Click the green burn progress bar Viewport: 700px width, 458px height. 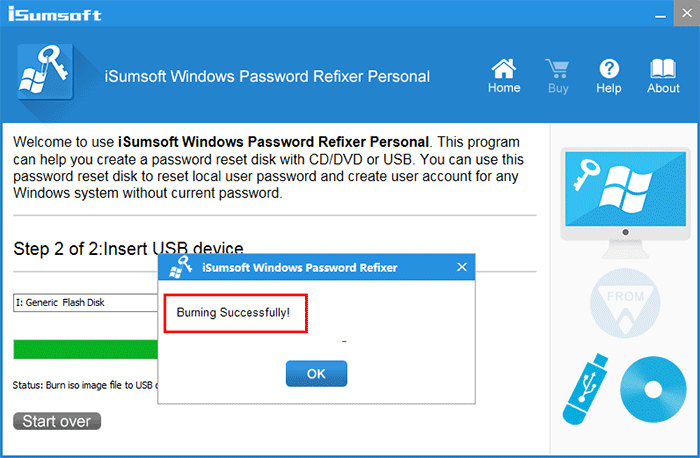pos(85,349)
